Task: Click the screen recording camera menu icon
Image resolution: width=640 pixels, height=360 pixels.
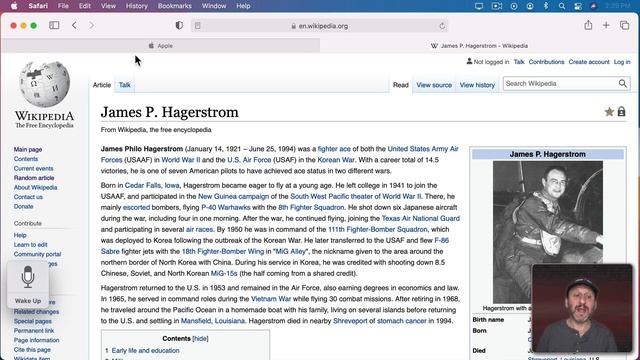Action: 497,6
